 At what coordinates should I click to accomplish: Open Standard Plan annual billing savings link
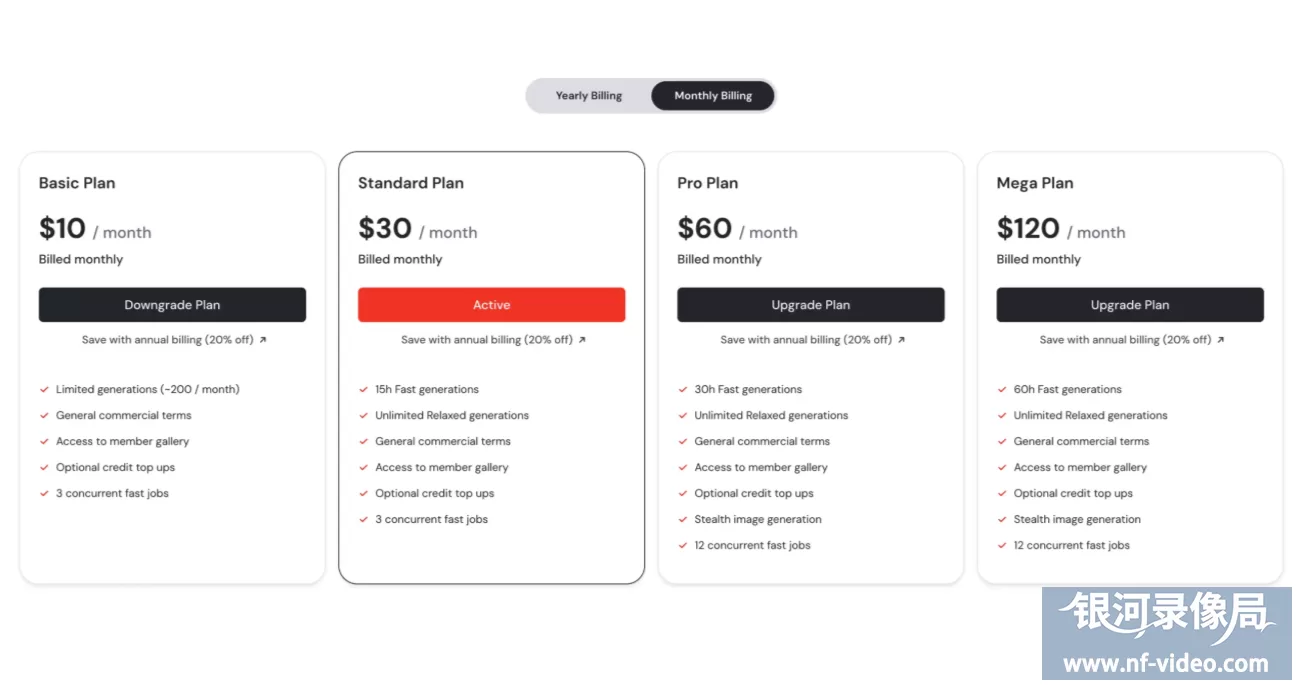click(486, 340)
